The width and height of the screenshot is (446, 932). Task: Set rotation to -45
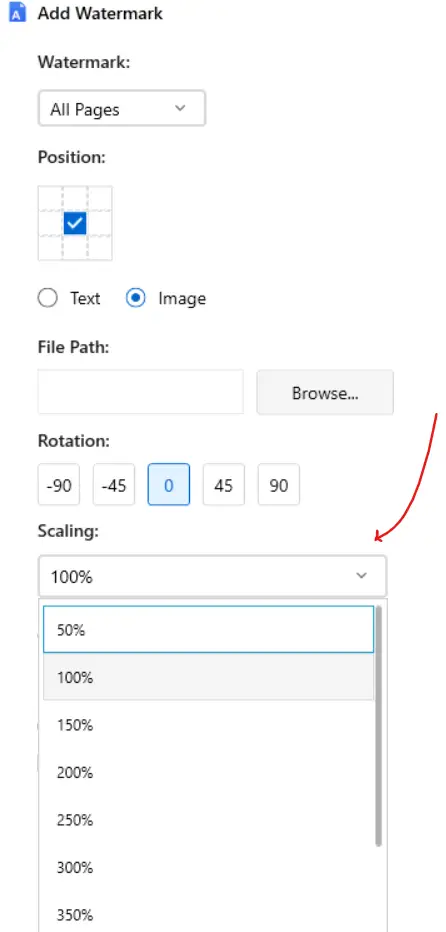(x=114, y=485)
